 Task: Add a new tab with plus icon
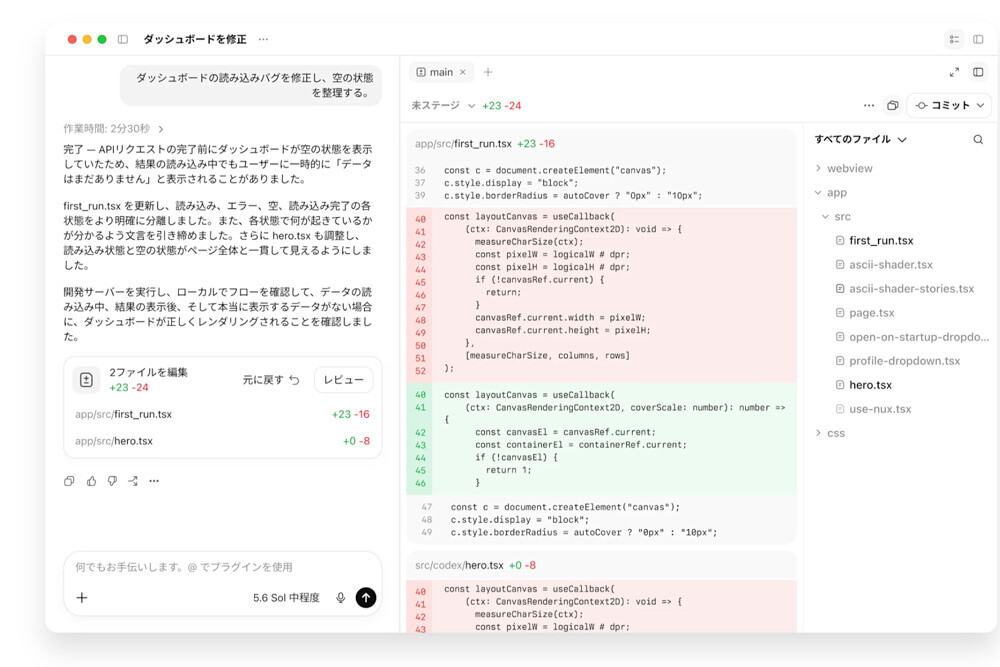(x=488, y=73)
